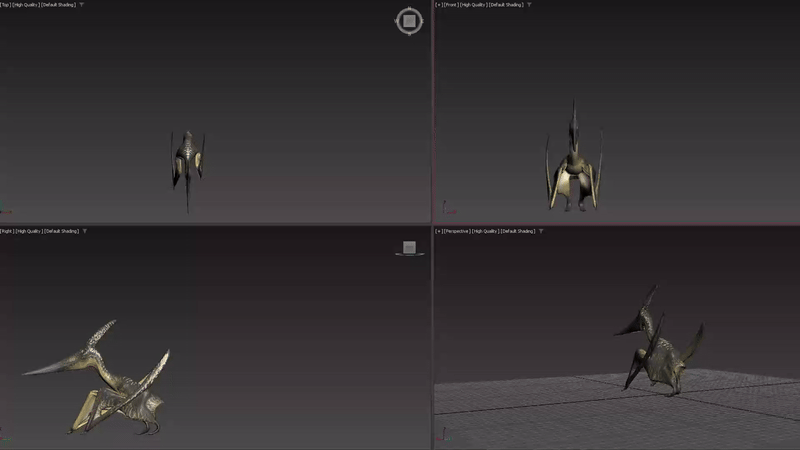Click the filter icon in Right viewport
Image resolution: width=800 pixels, height=450 pixels.
coord(85,231)
